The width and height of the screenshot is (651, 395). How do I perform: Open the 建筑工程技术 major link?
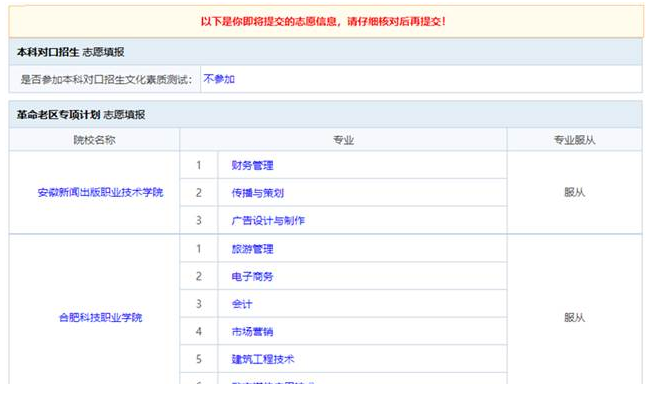point(263,359)
